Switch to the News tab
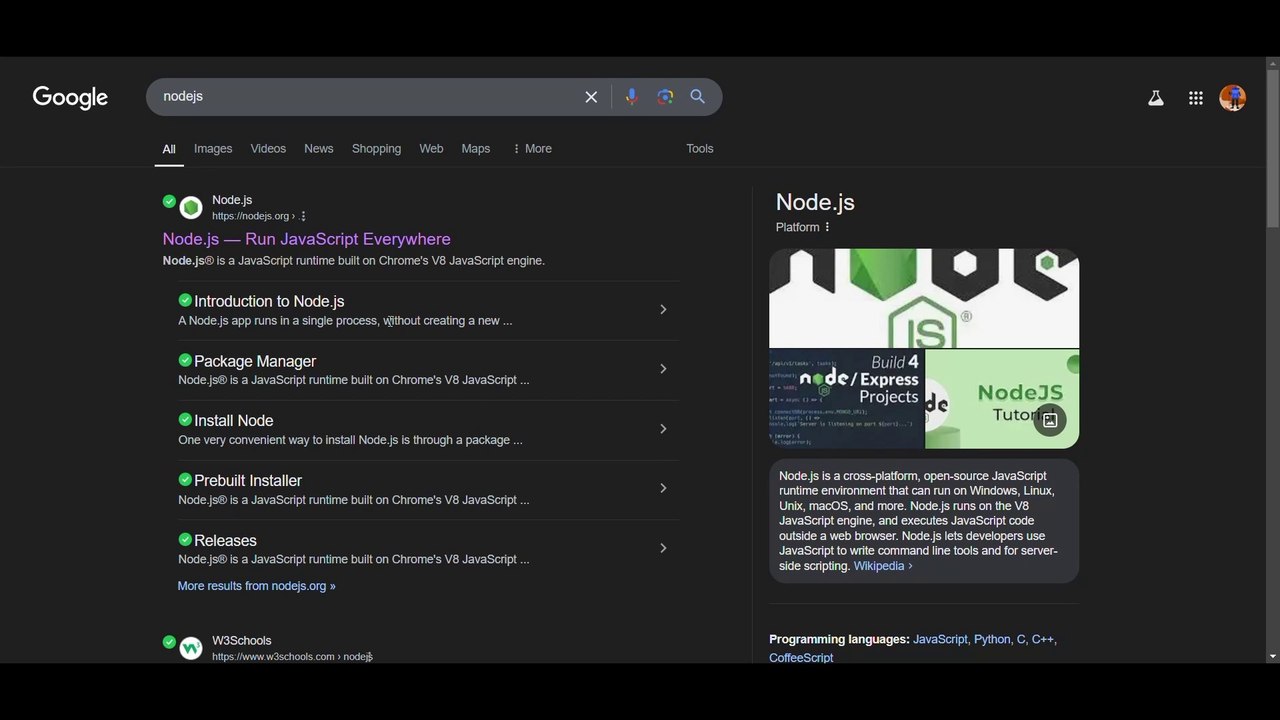The width and height of the screenshot is (1280, 720). point(319,149)
